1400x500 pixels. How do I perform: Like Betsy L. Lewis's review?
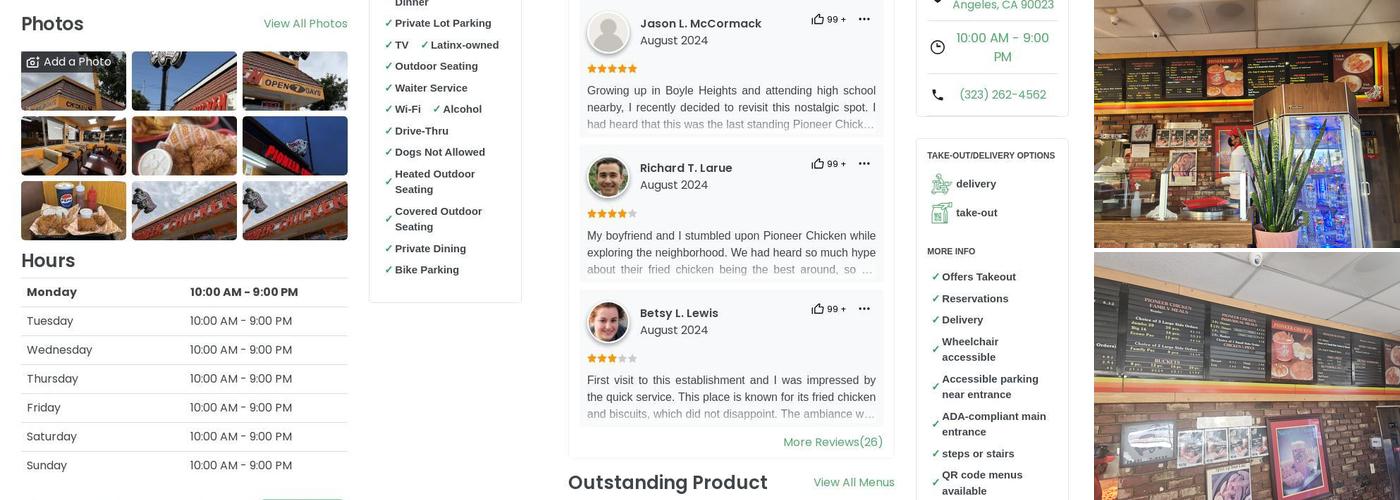point(818,309)
